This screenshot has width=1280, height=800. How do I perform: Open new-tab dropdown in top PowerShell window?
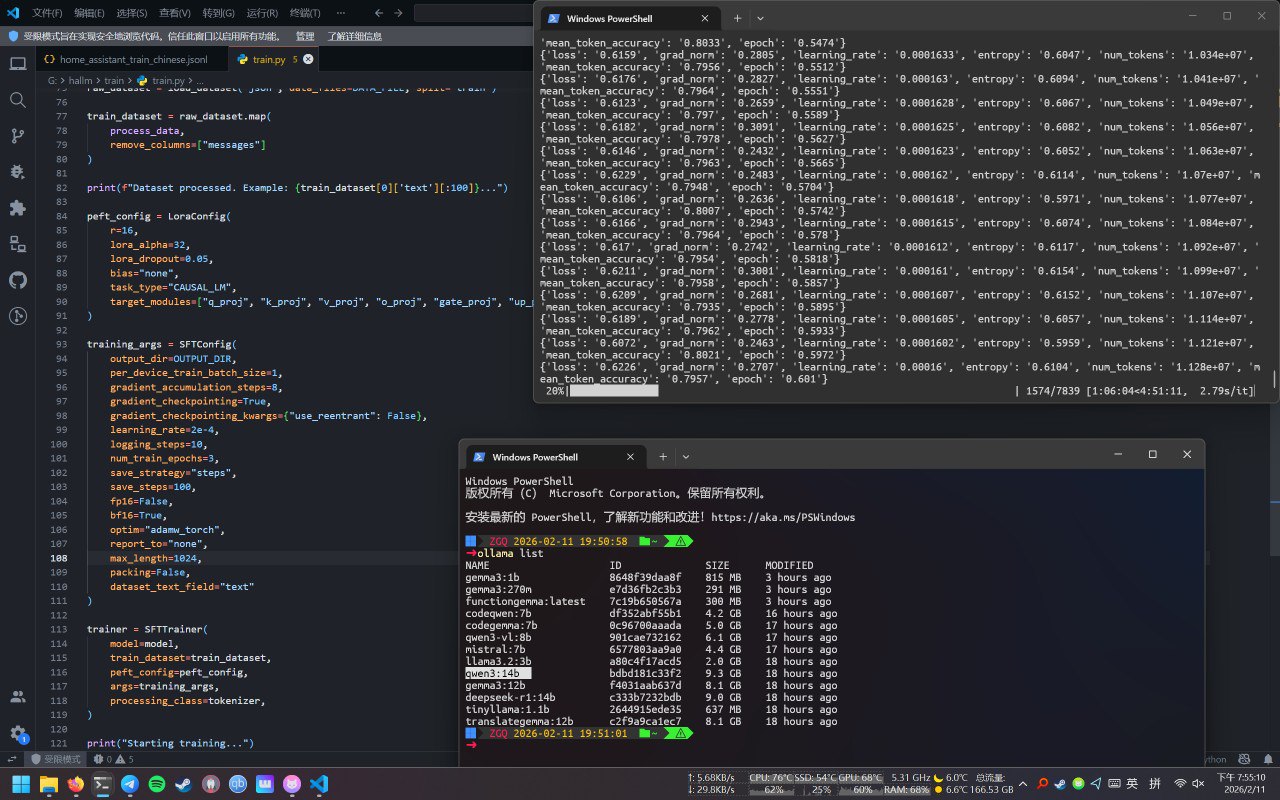coord(760,18)
